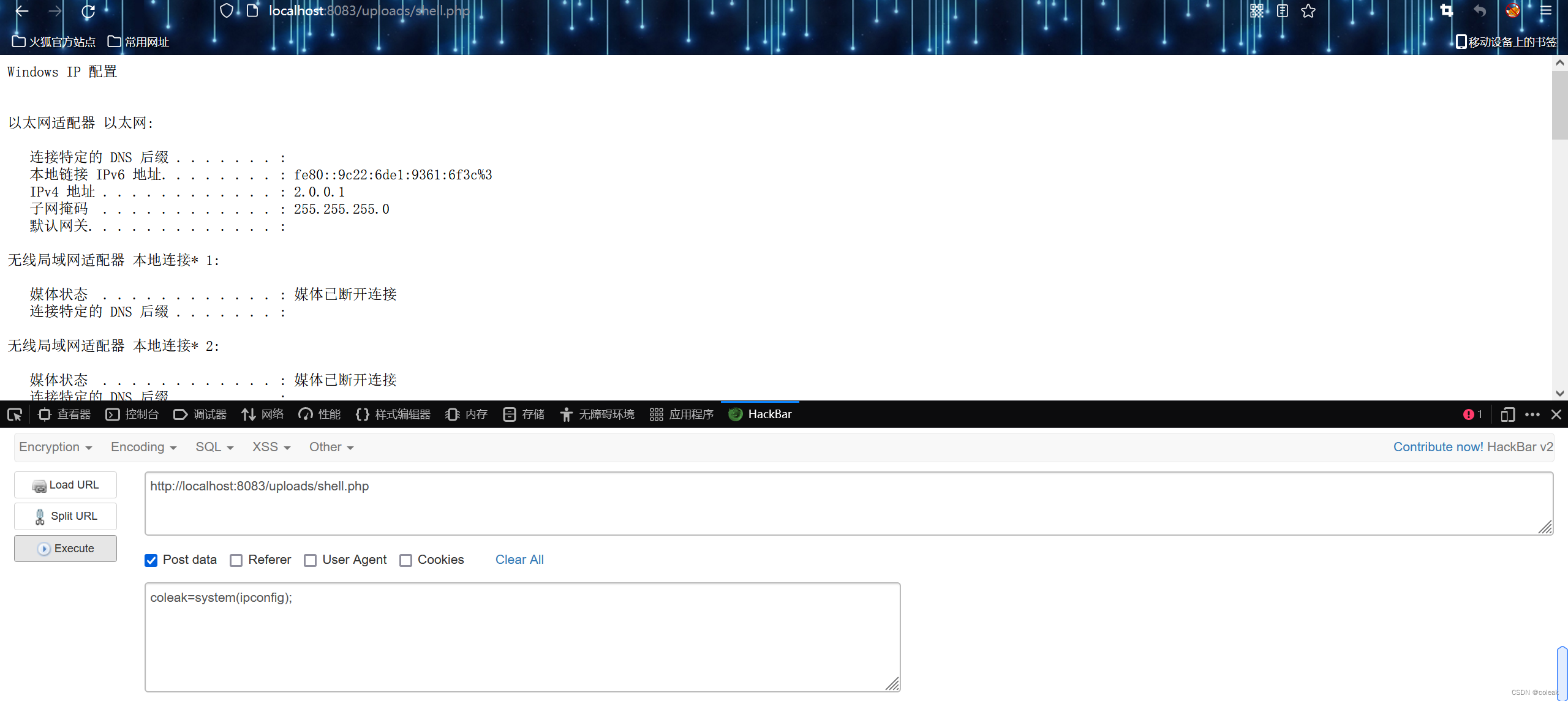1568x701 pixels.
Task: Open the reader view icon
Action: (1283, 11)
